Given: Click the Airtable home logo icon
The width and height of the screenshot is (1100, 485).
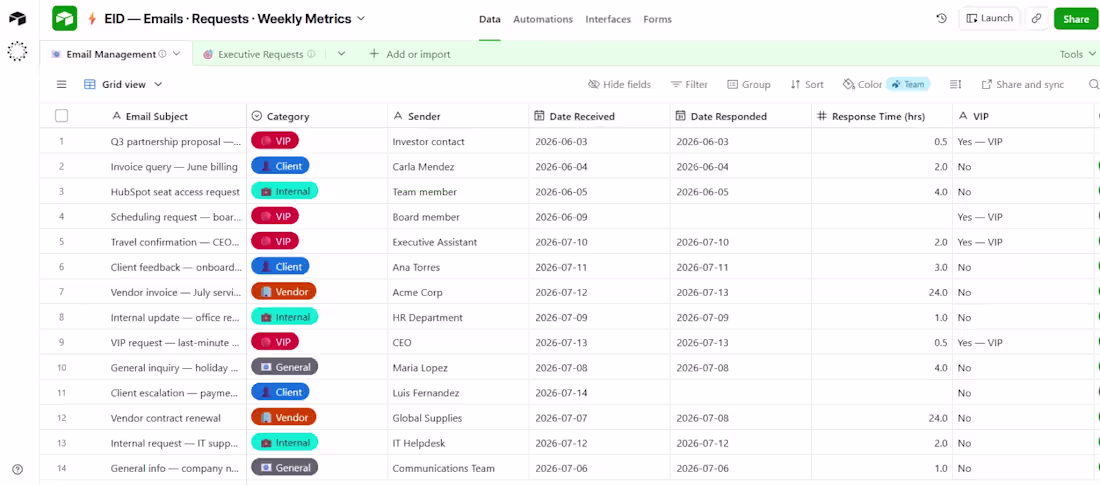Looking at the screenshot, I should (18, 19).
